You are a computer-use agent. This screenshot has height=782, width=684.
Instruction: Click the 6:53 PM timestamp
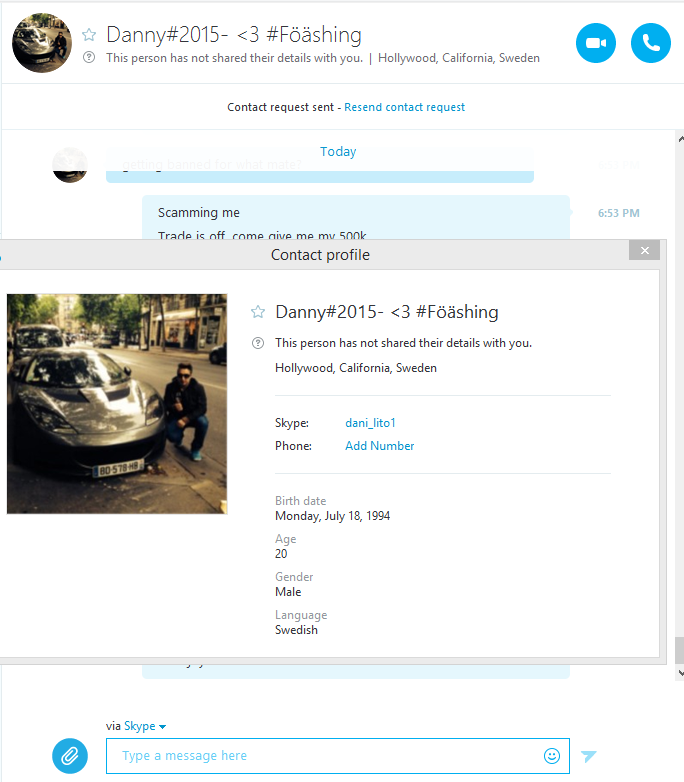click(619, 213)
